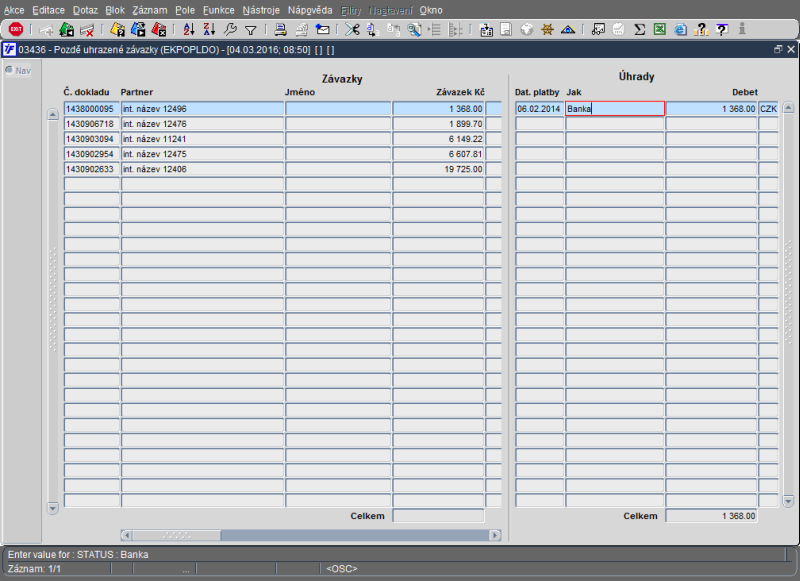Click the chart diagram icon

[x=598, y=30]
